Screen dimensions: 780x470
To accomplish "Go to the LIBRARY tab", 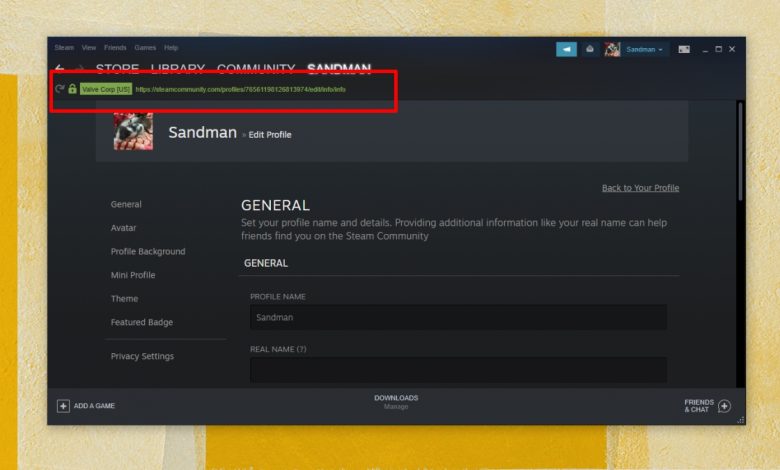I will tap(178, 68).
